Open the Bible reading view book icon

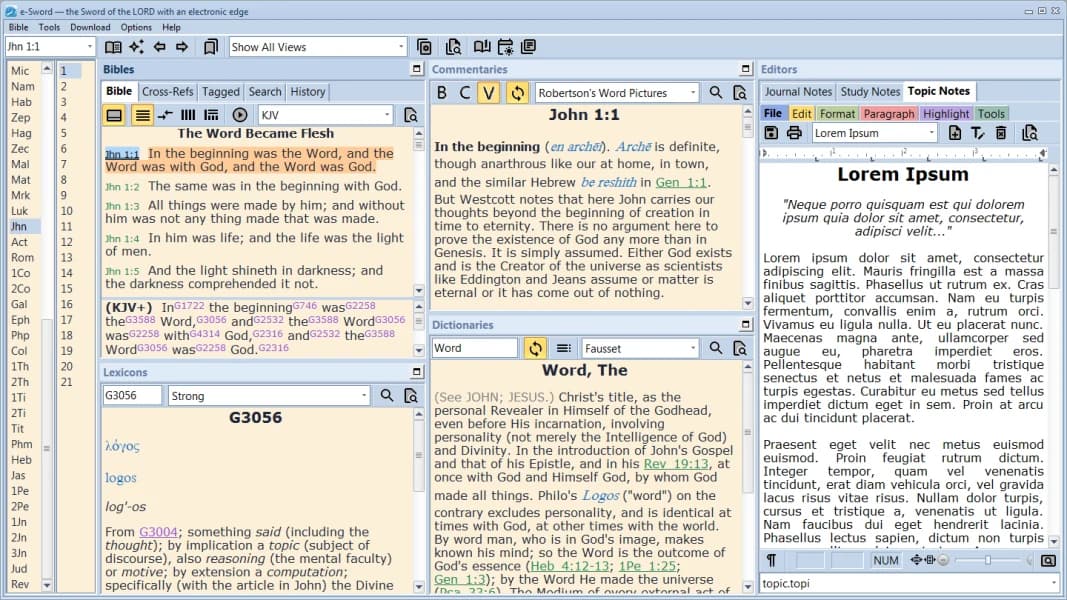tap(113, 47)
